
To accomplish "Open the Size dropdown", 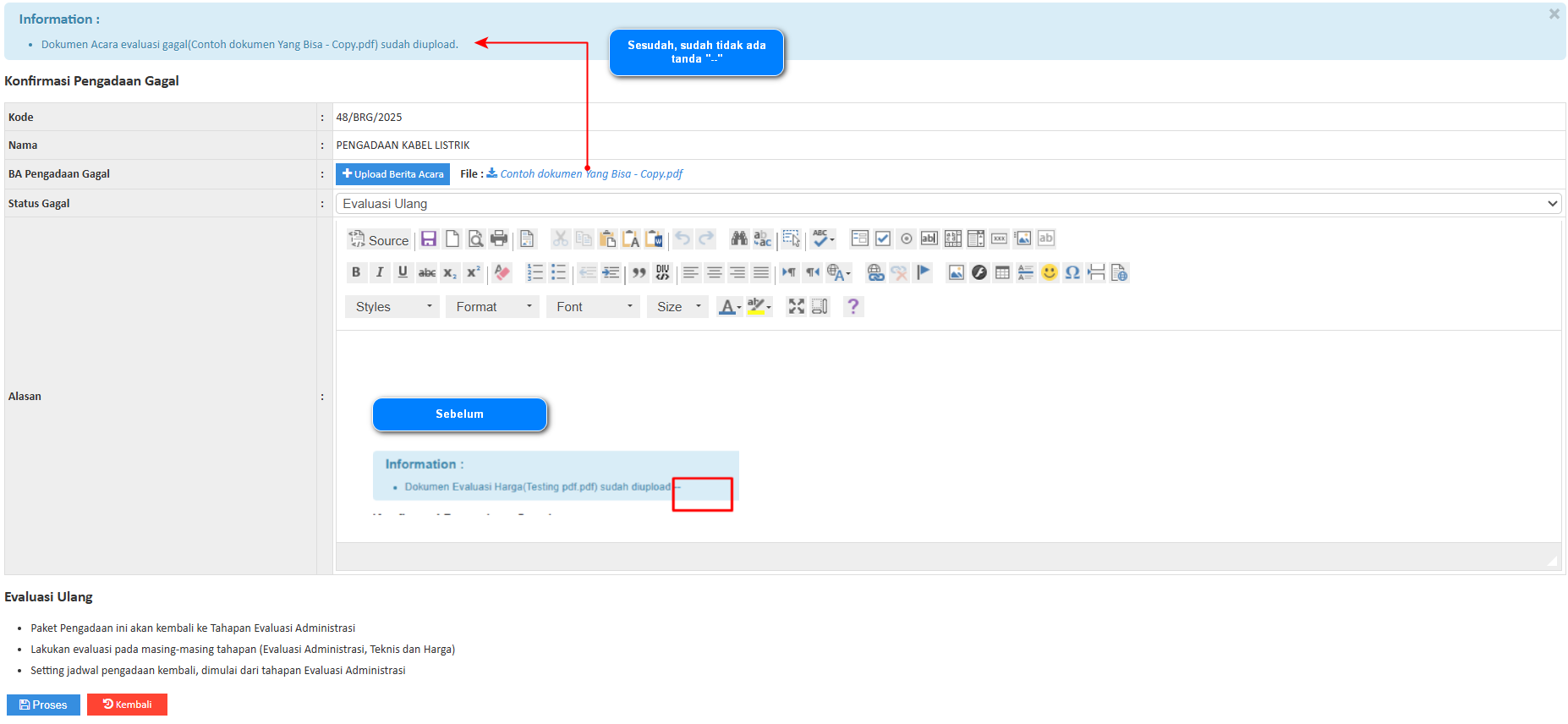I will click(x=677, y=307).
